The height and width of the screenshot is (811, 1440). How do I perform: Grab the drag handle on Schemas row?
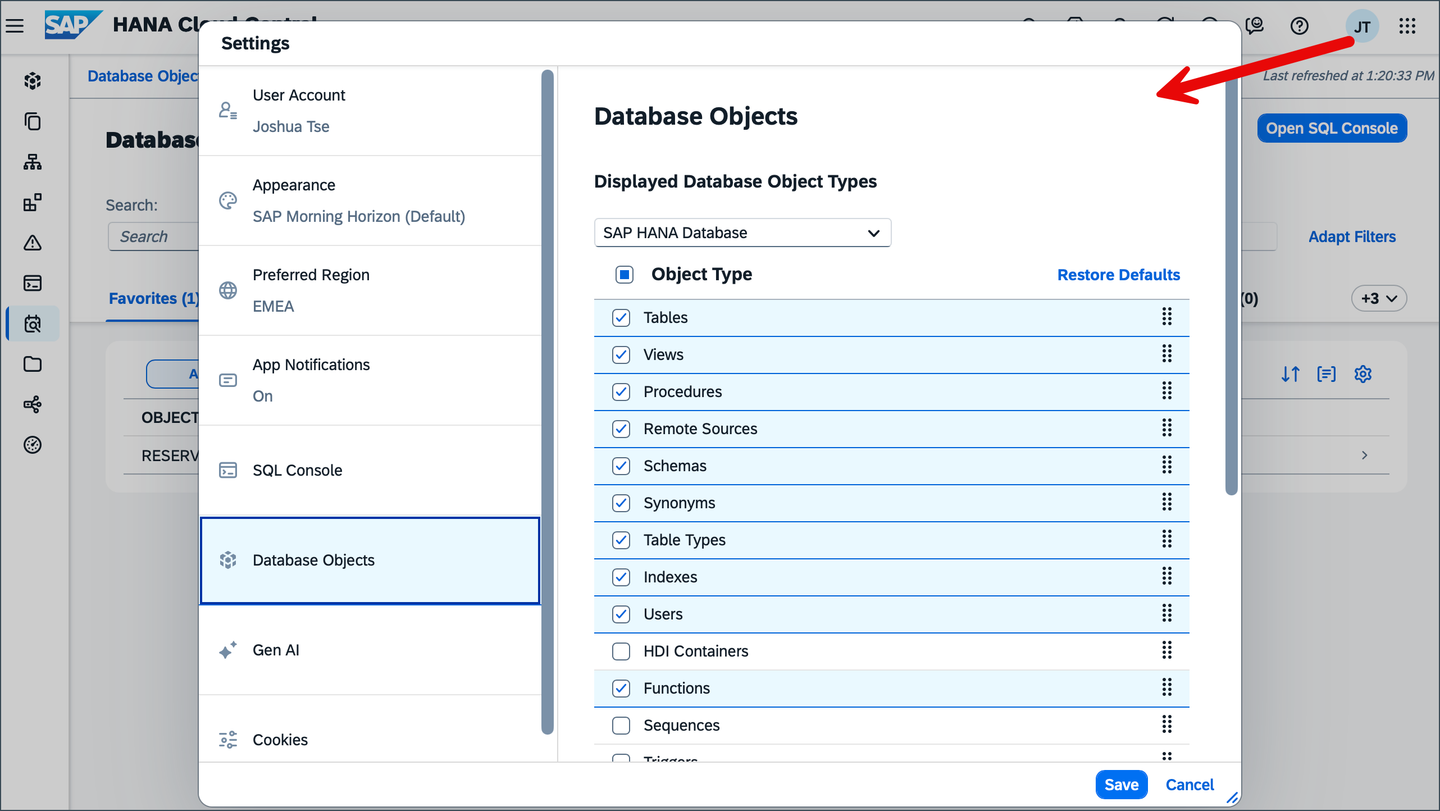[1166, 465]
